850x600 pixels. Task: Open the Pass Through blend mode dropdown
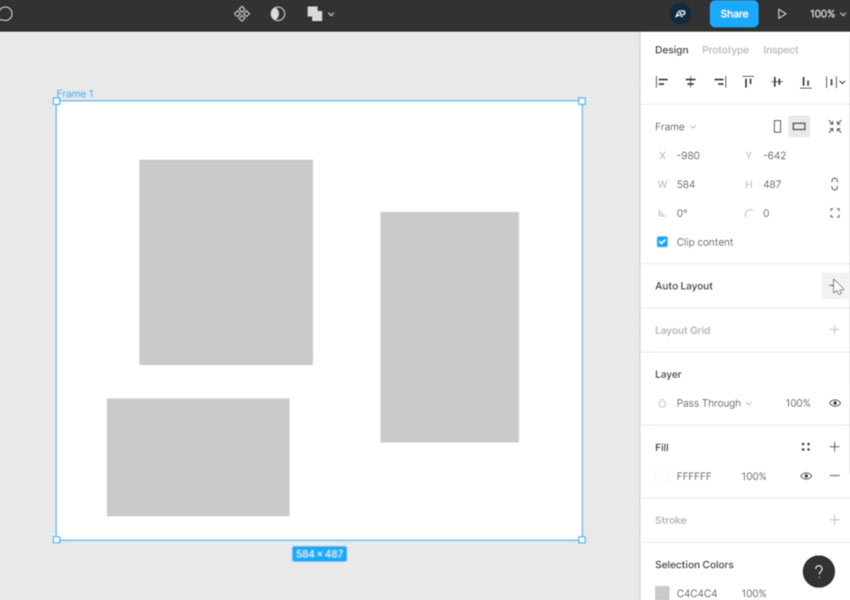712,403
